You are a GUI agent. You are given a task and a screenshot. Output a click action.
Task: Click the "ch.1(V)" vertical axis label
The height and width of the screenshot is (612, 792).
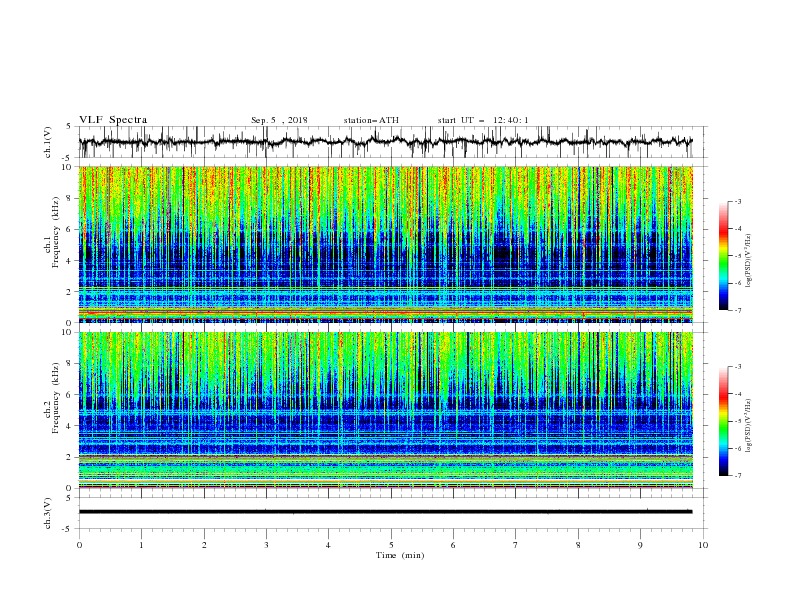coord(48,142)
